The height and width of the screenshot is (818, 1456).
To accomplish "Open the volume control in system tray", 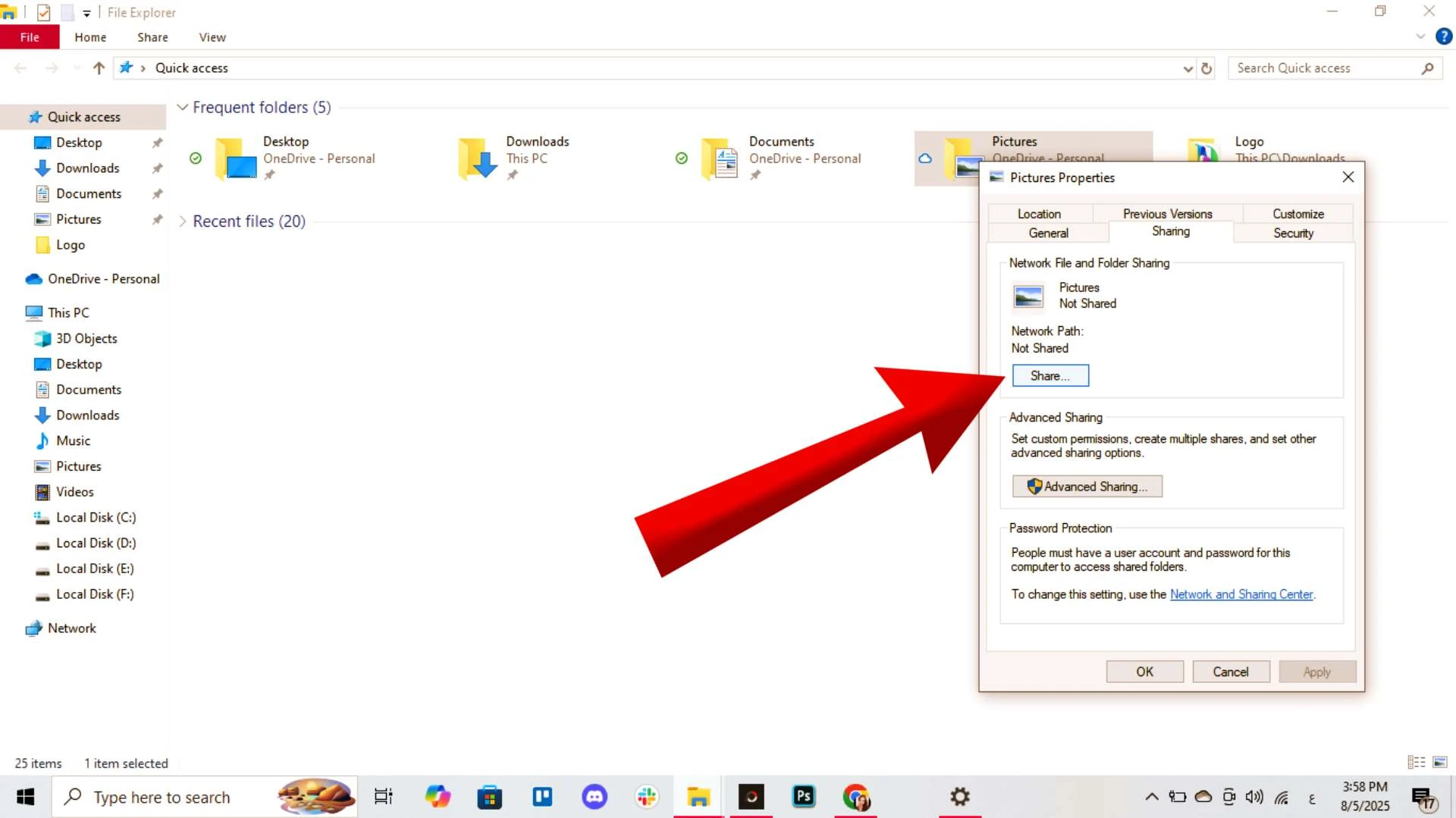I will (1254, 797).
